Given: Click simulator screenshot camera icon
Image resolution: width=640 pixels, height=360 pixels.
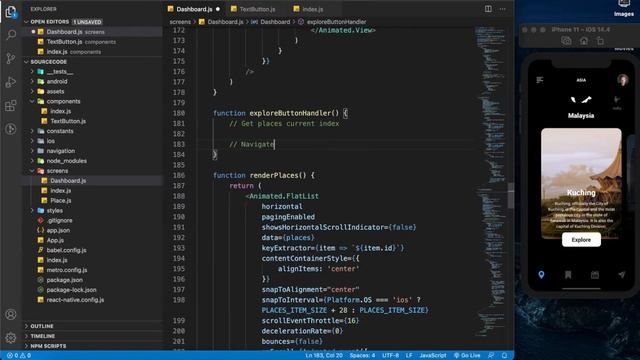Looking at the screenshot, I should click(566, 40).
